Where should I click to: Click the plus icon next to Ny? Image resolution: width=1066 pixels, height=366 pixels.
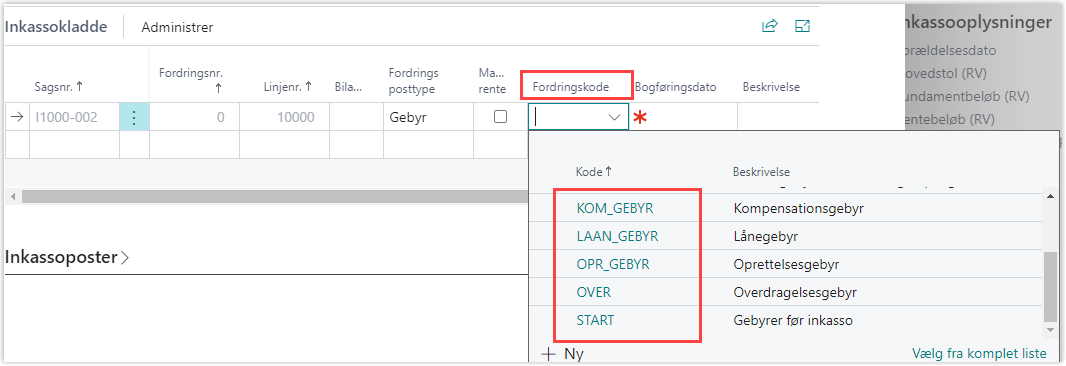548,354
